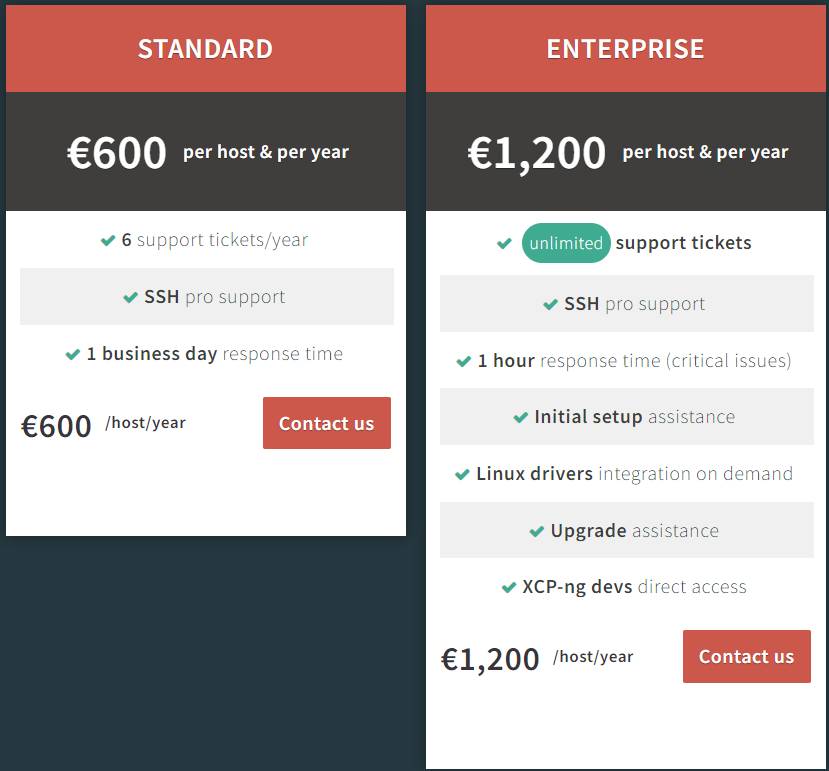
Task: Click the Enterprise plan Contact us button
Action: 747,656
